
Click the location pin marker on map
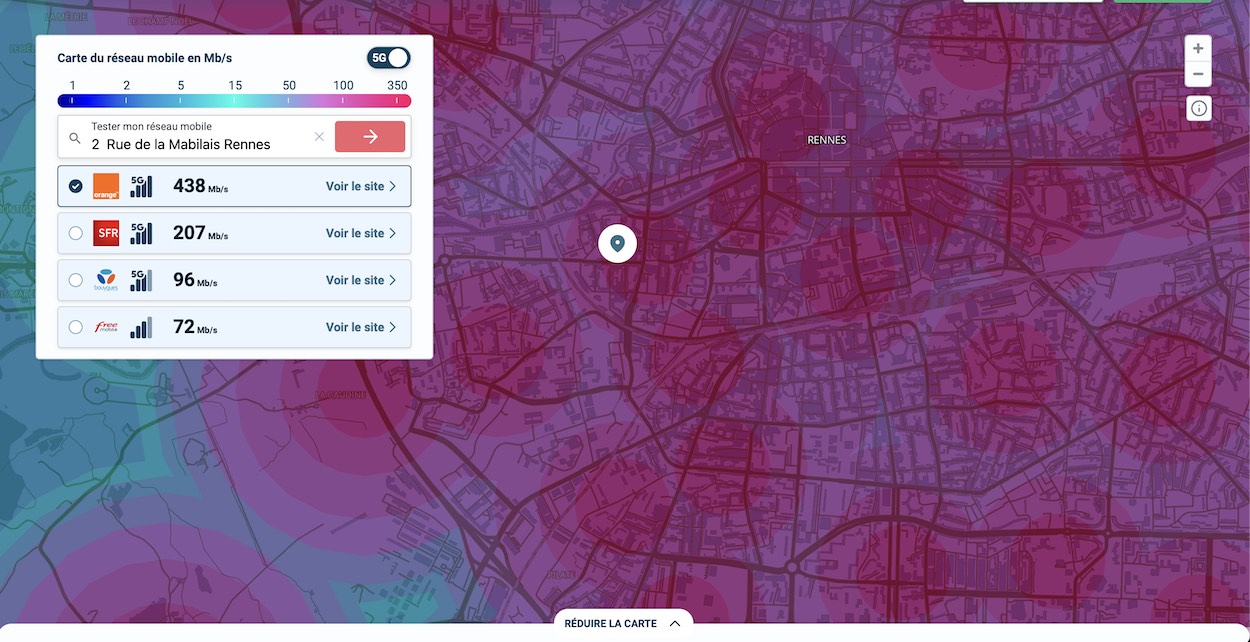pyautogui.click(x=617, y=243)
